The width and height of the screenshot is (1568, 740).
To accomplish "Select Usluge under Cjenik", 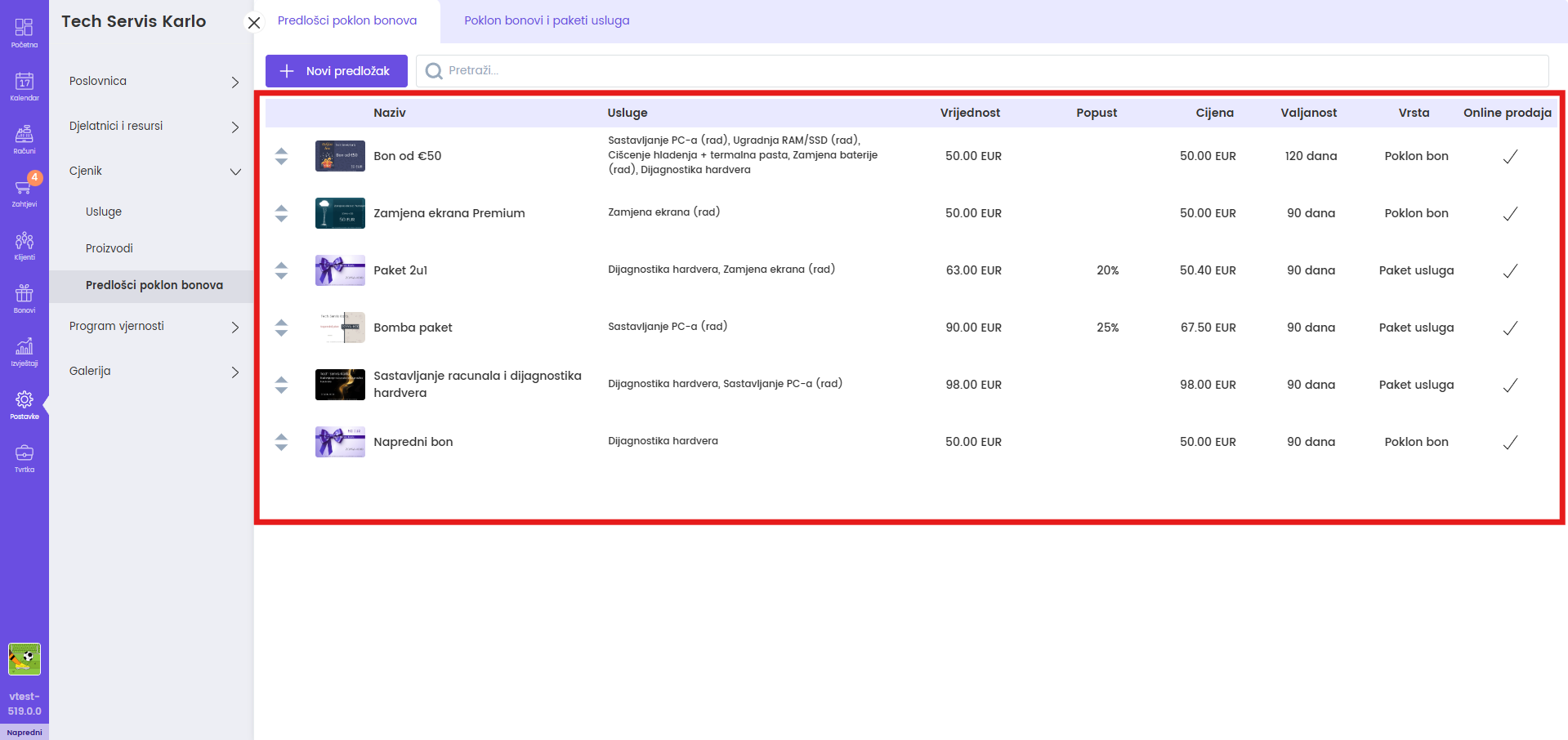I will pyautogui.click(x=104, y=212).
